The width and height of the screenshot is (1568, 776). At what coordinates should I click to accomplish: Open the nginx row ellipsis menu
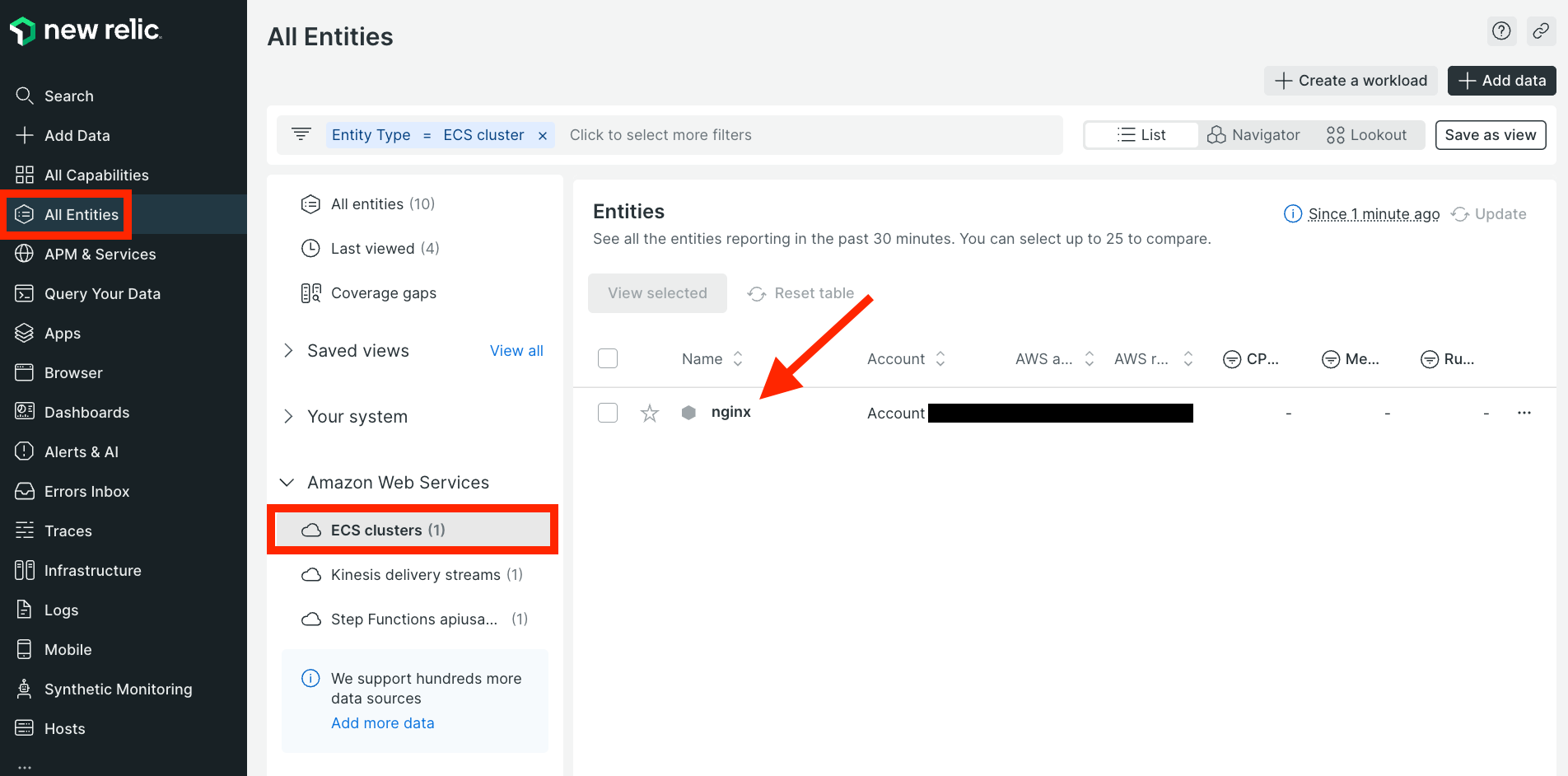coord(1524,413)
